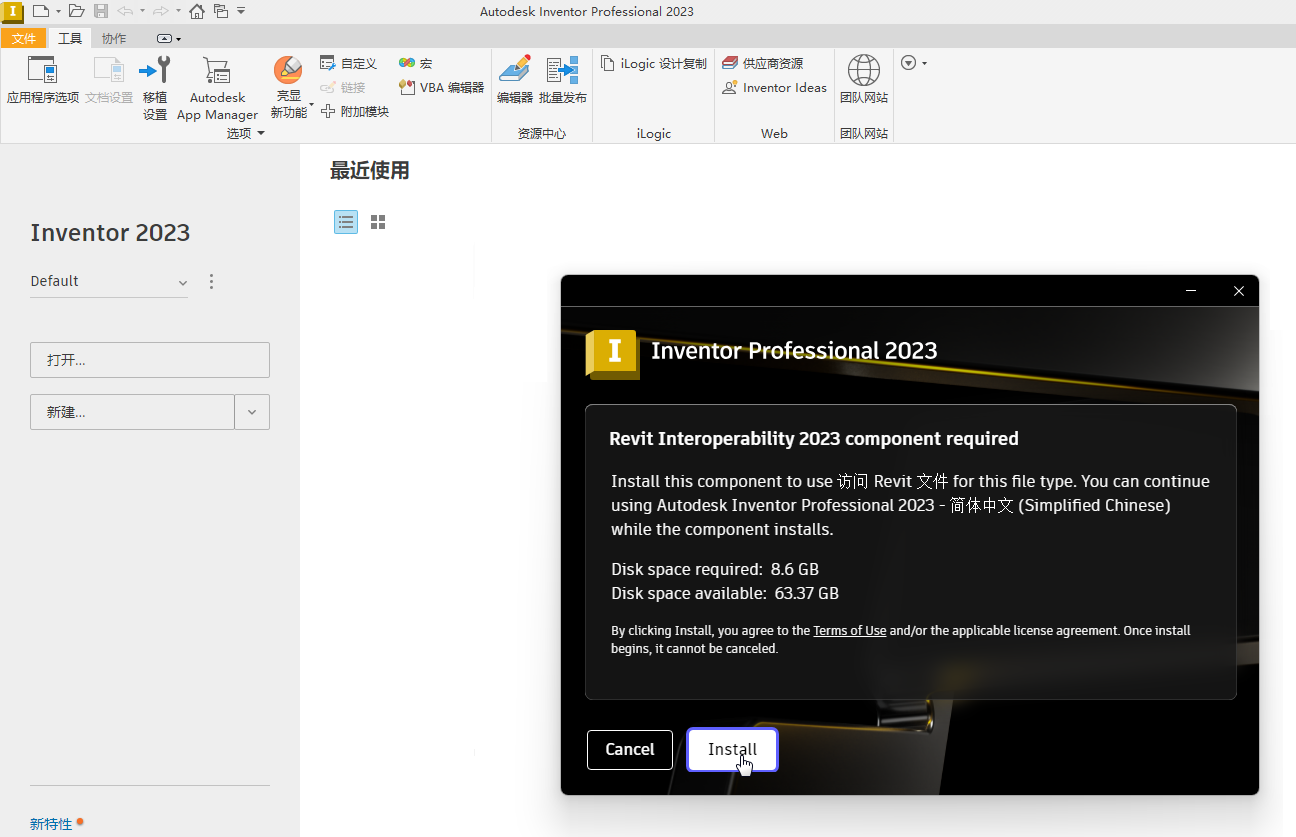
Task: Cancel the Revit Interoperability installation
Action: tap(630, 750)
